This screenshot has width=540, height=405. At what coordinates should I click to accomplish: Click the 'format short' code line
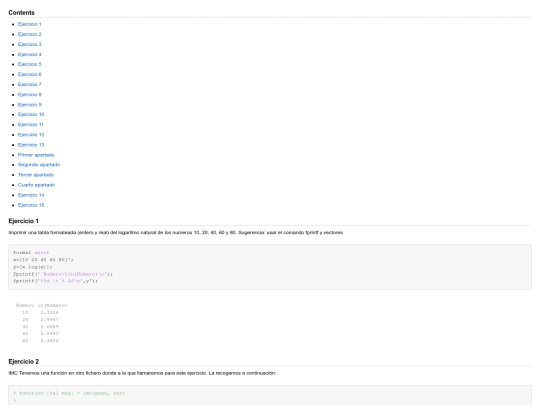(31, 253)
